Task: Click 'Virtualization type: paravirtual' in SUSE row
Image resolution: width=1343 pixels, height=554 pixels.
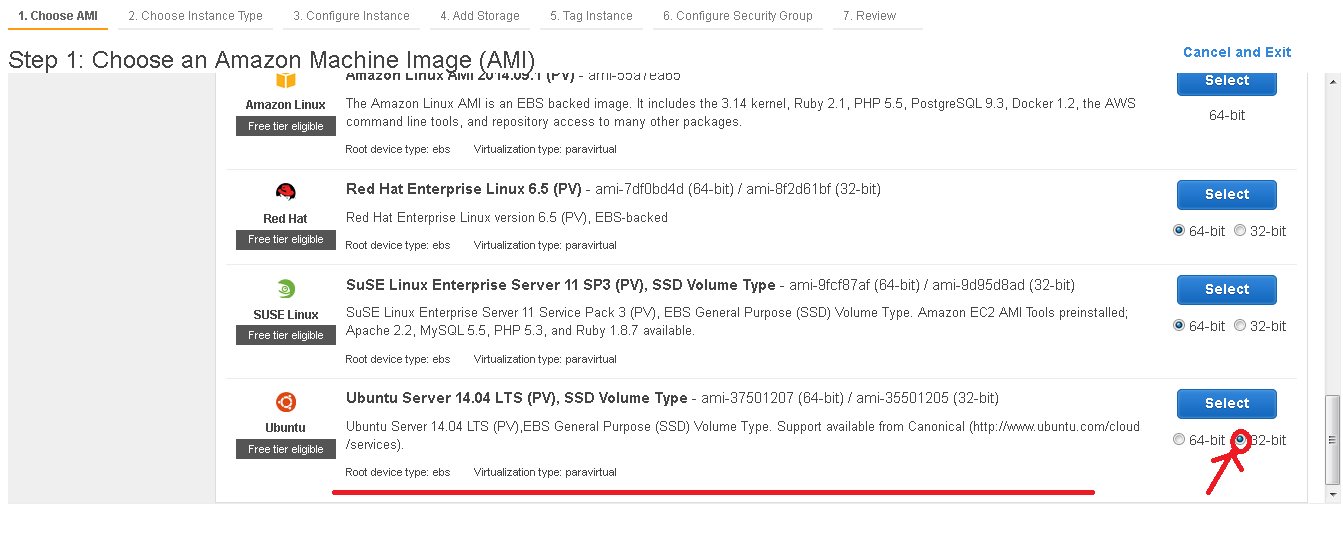Action: (x=545, y=358)
